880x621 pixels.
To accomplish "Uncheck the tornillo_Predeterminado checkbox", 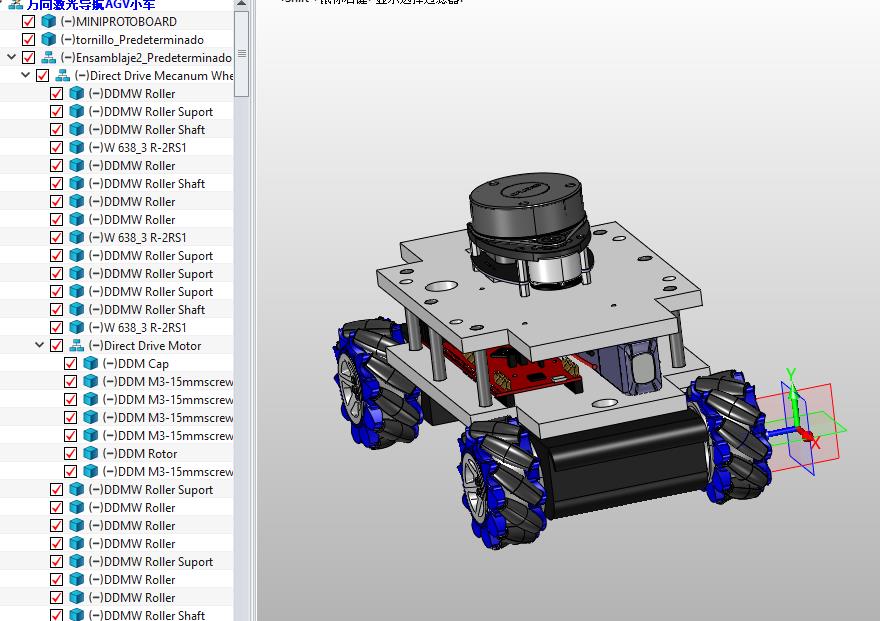I will pos(28,40).
